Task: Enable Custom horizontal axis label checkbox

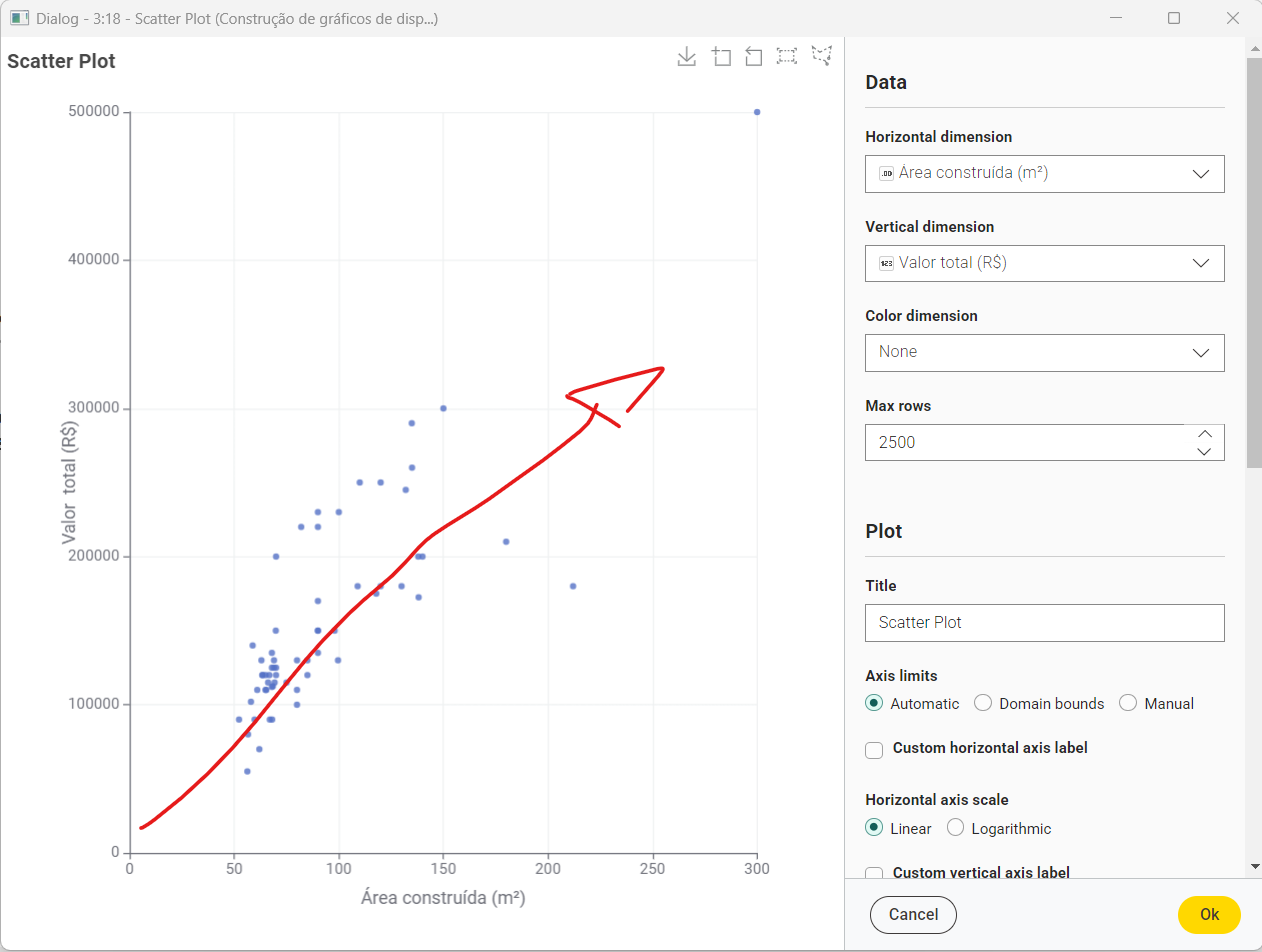Action: click(x=874, y=749)
